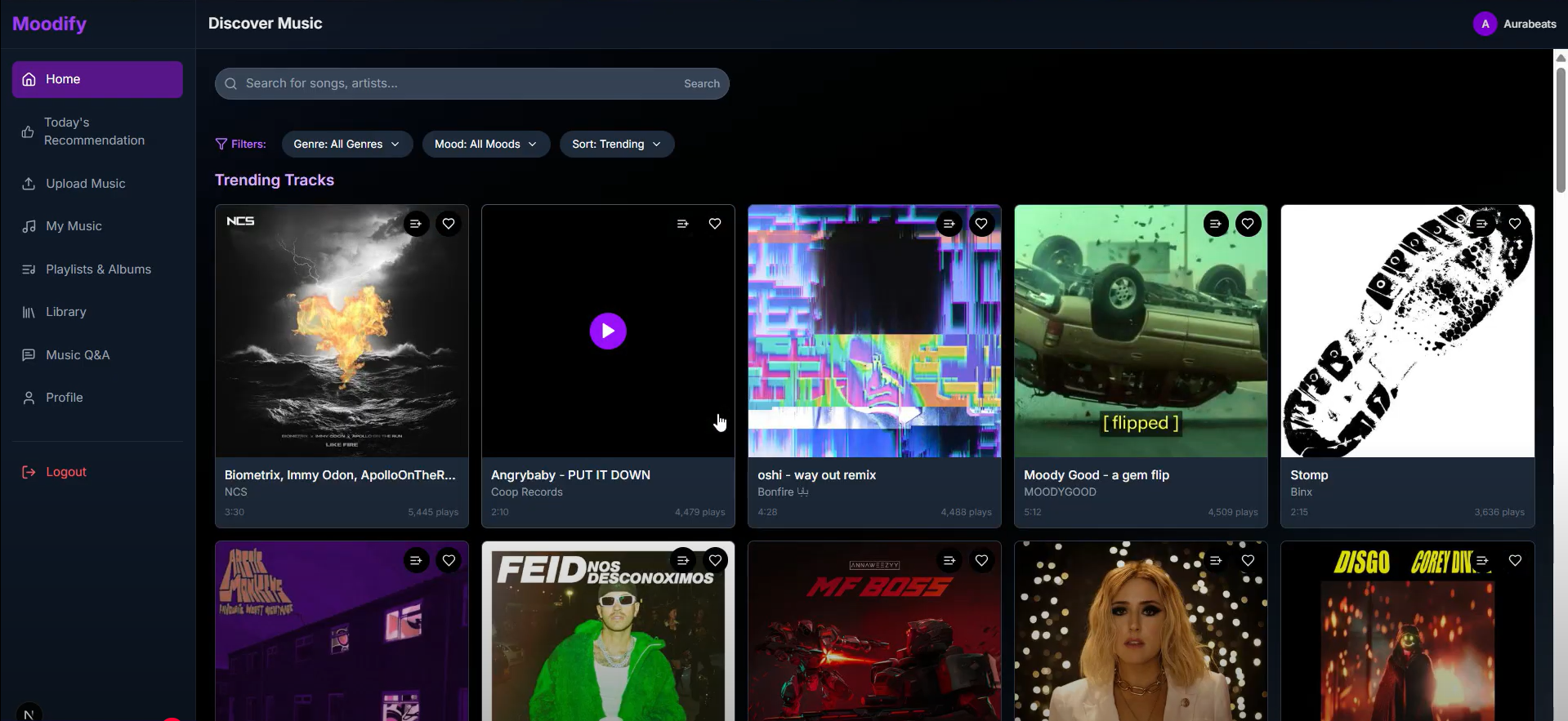Toggle heart on DISGO cover

click(x=1515, y=560)
